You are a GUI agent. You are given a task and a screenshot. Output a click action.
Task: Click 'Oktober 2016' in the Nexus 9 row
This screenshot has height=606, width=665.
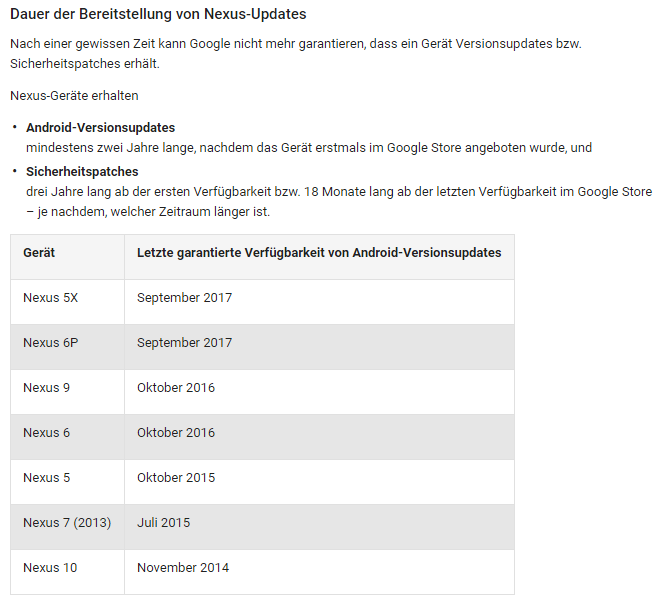coord(176,388)
